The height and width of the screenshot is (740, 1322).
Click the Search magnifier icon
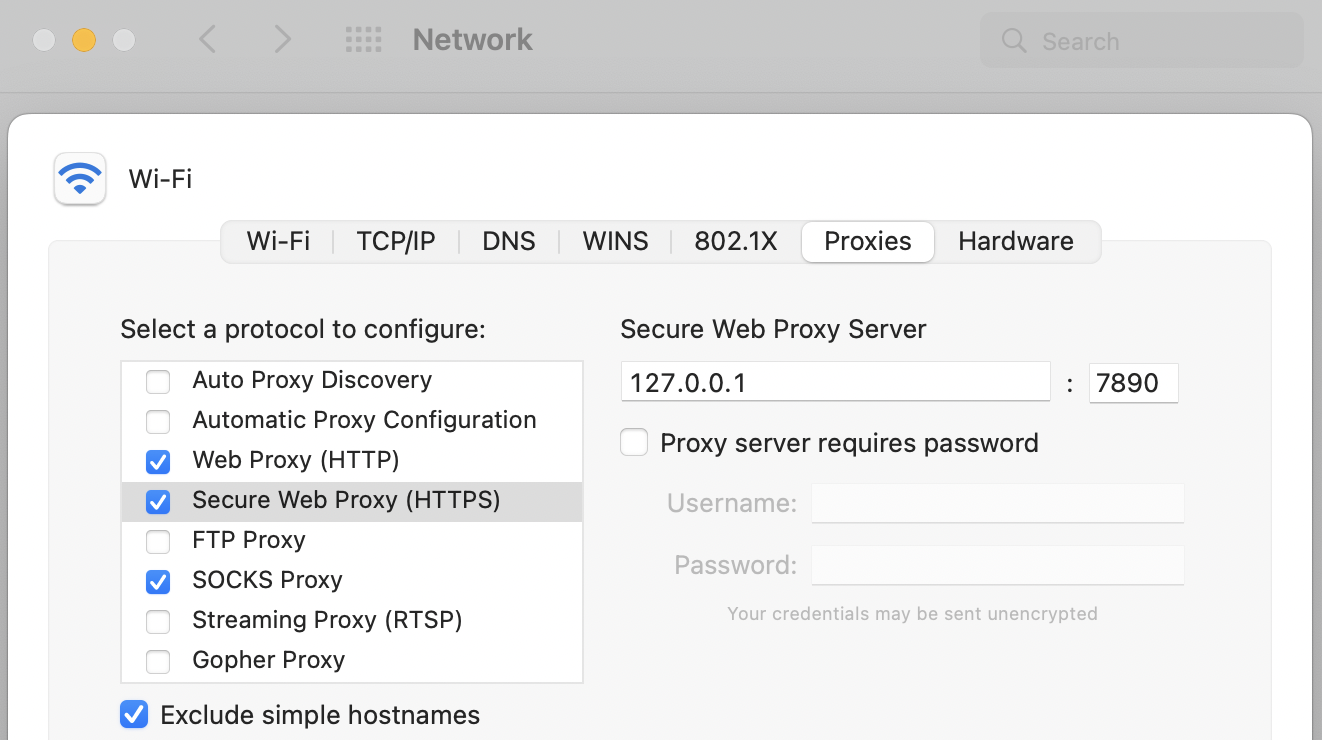click(x=1013, y=41)
